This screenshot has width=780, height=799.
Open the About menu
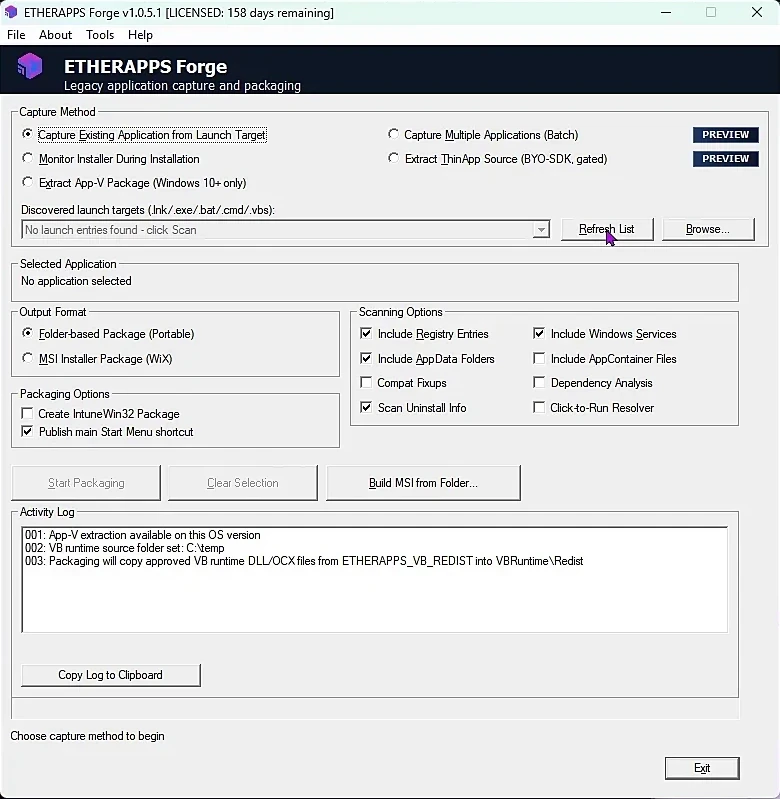click(56, 35)
